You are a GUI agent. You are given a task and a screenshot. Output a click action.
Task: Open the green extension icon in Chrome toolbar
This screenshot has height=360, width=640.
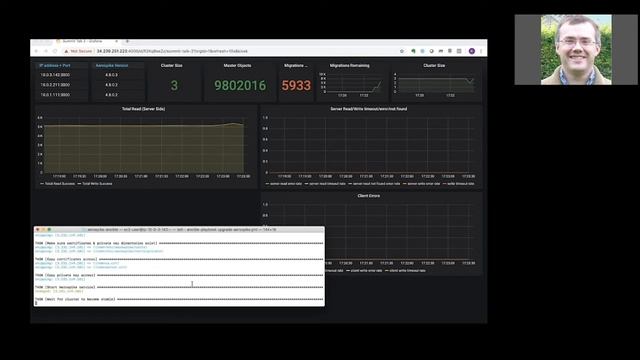(413, 51)
